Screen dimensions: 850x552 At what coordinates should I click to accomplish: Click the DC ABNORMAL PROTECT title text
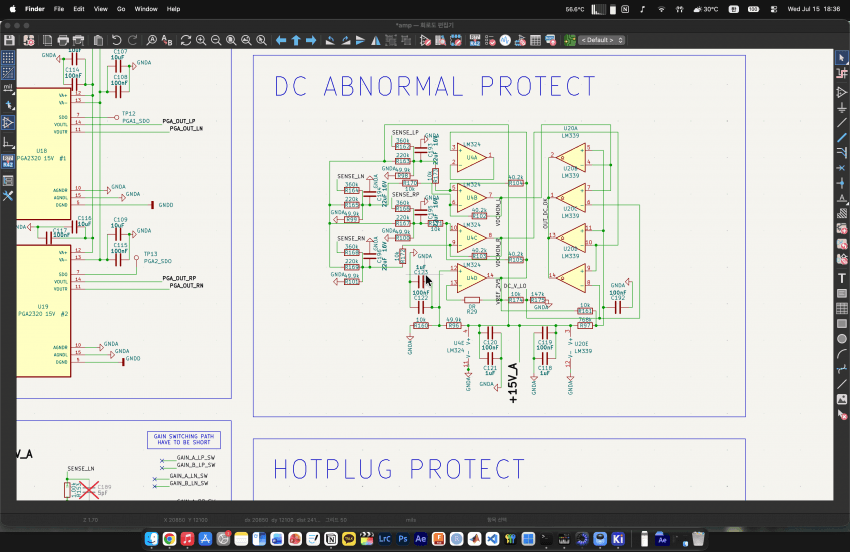435,86
